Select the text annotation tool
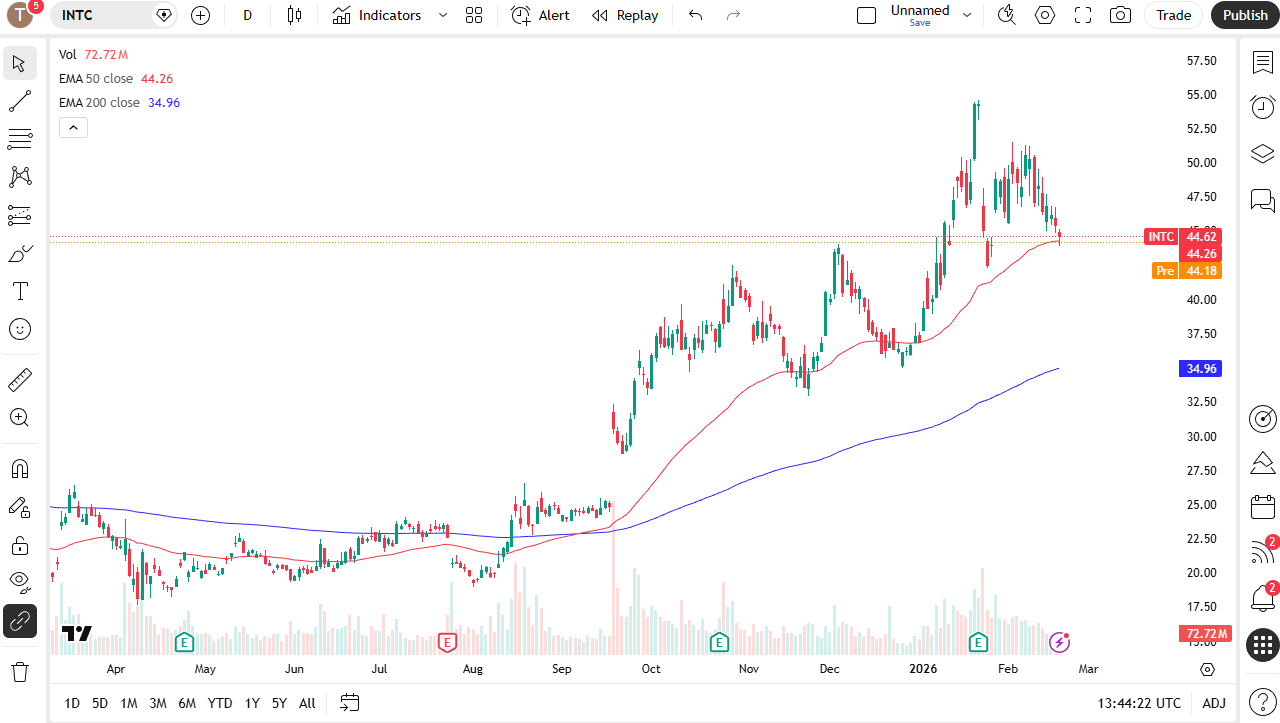 (20, 291)
